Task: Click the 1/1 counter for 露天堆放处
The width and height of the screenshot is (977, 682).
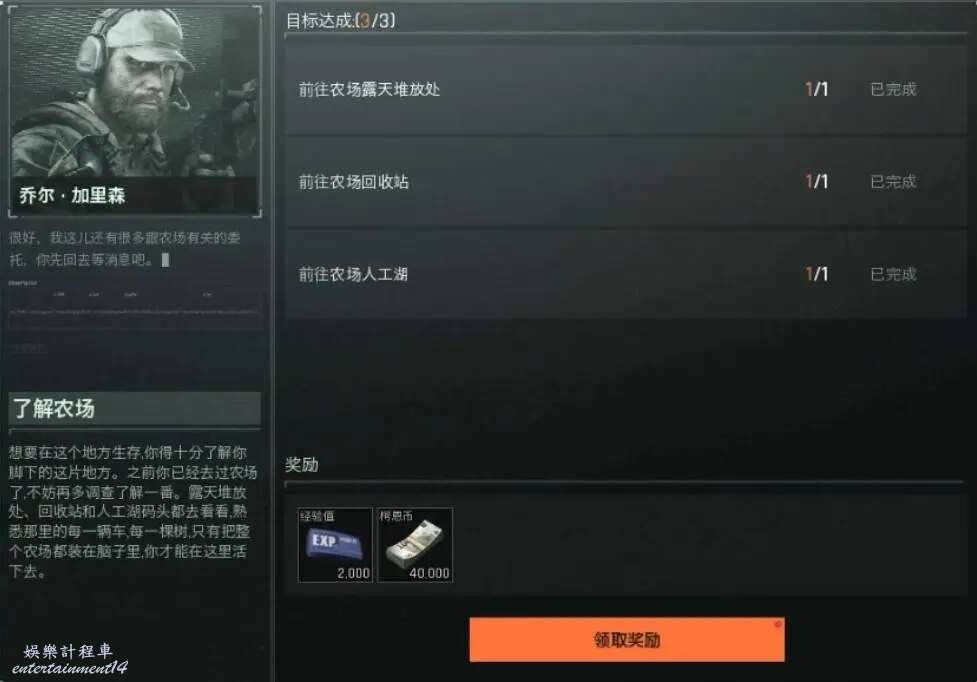Action: [x=816, y=90]
